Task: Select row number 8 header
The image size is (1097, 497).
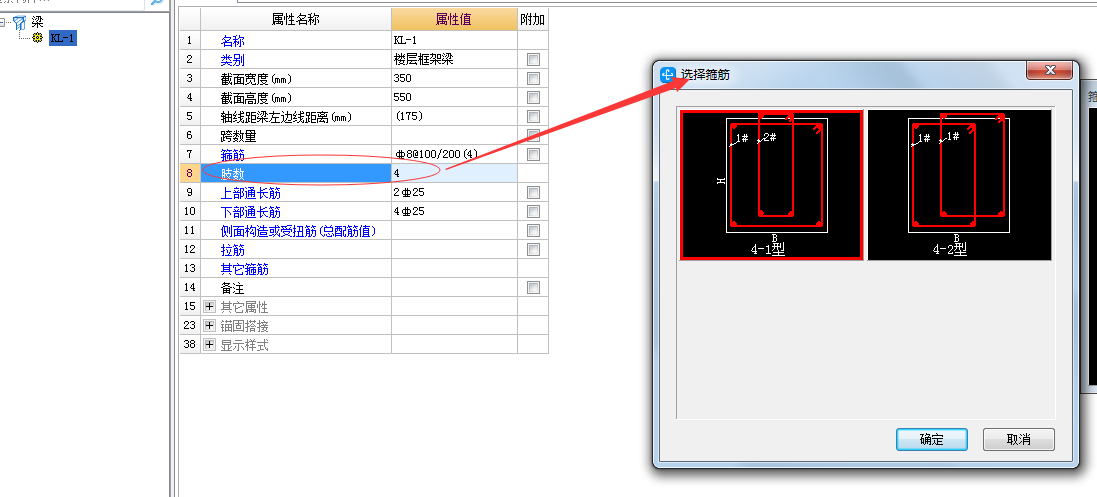Action: click(x=190, y=173)
